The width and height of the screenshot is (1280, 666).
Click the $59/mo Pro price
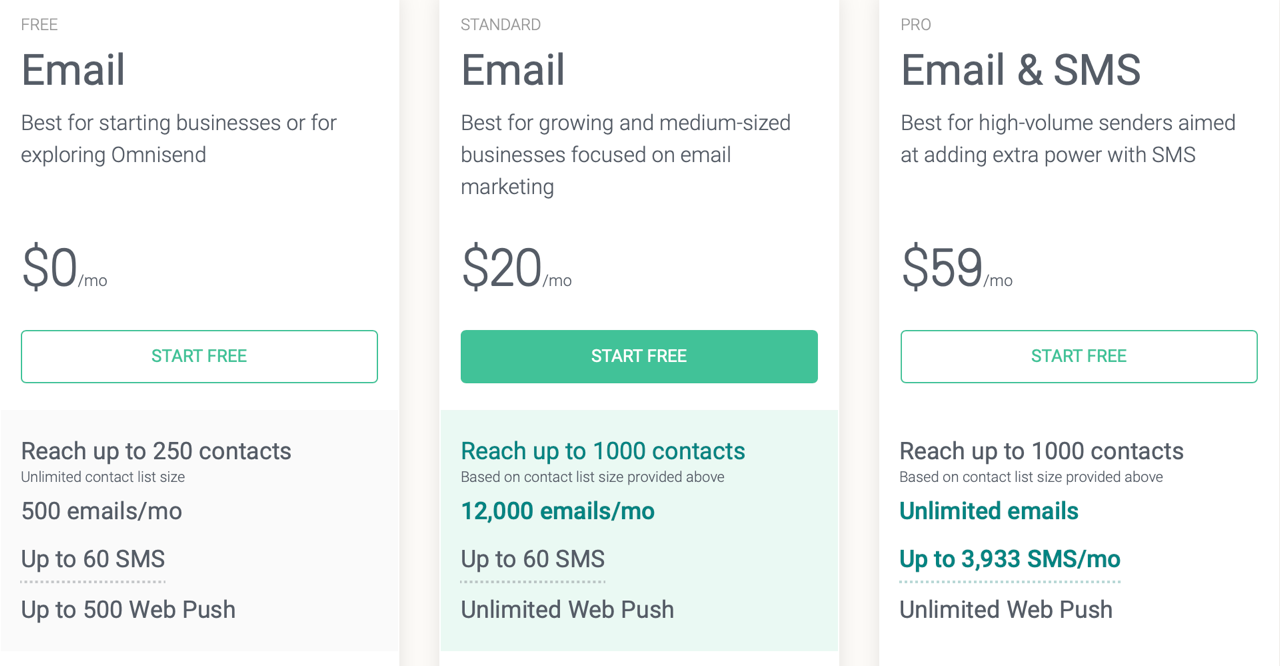click(x=957, y=268)
